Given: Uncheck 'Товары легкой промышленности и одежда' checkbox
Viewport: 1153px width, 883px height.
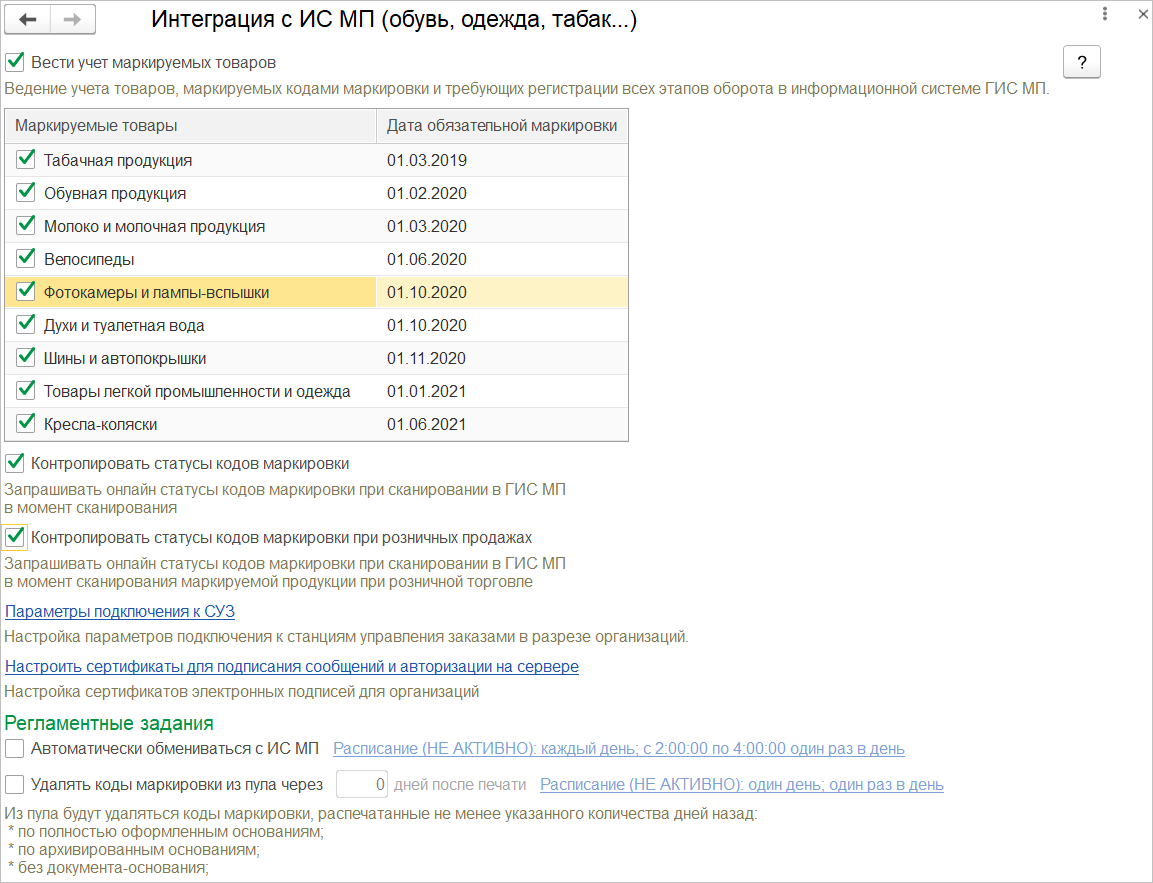Looking at the screenshot, I should (26, 390).
